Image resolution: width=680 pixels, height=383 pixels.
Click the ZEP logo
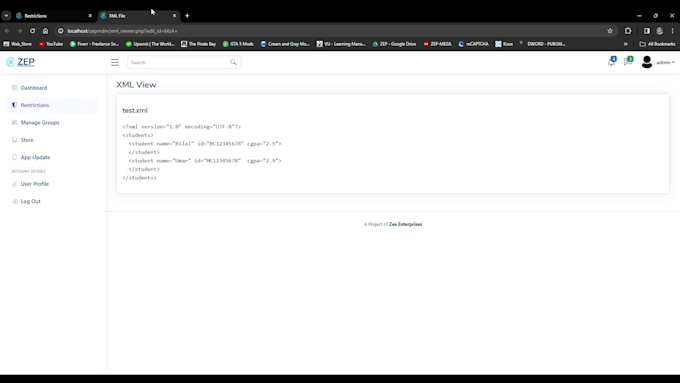click(x=20, y=62)
